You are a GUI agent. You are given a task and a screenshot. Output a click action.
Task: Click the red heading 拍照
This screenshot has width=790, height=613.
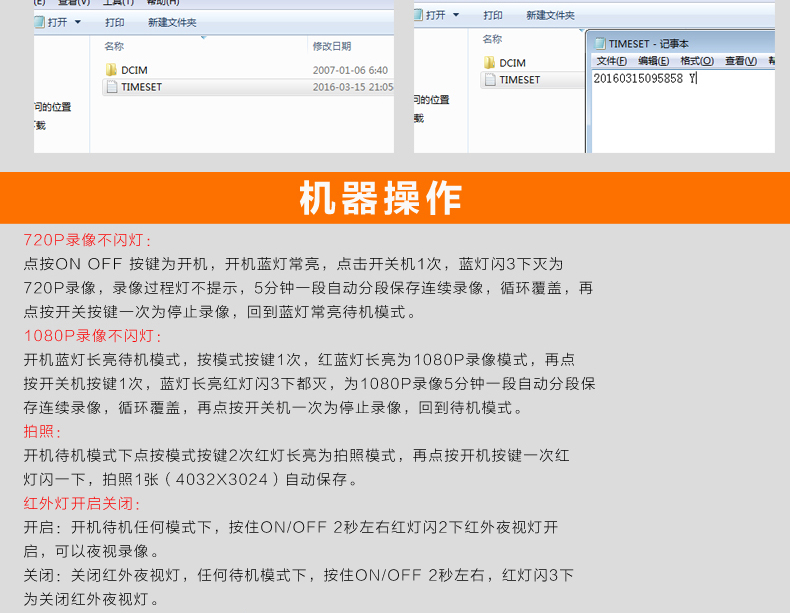[42, 431]
